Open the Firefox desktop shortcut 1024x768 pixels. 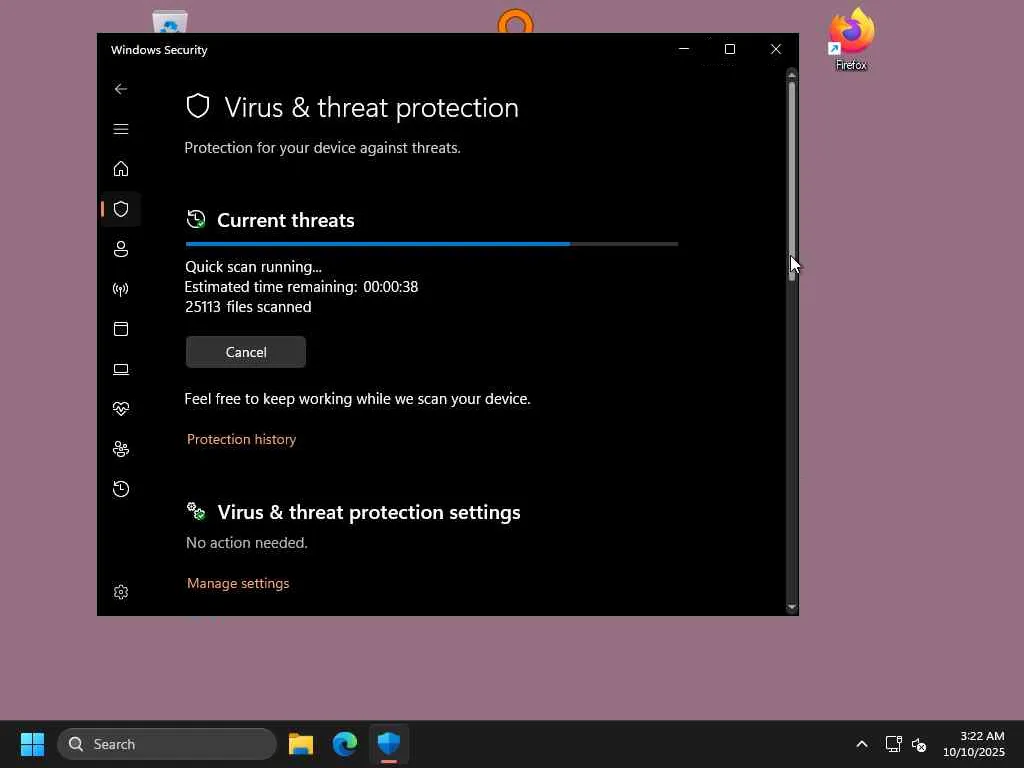point(851,39)
